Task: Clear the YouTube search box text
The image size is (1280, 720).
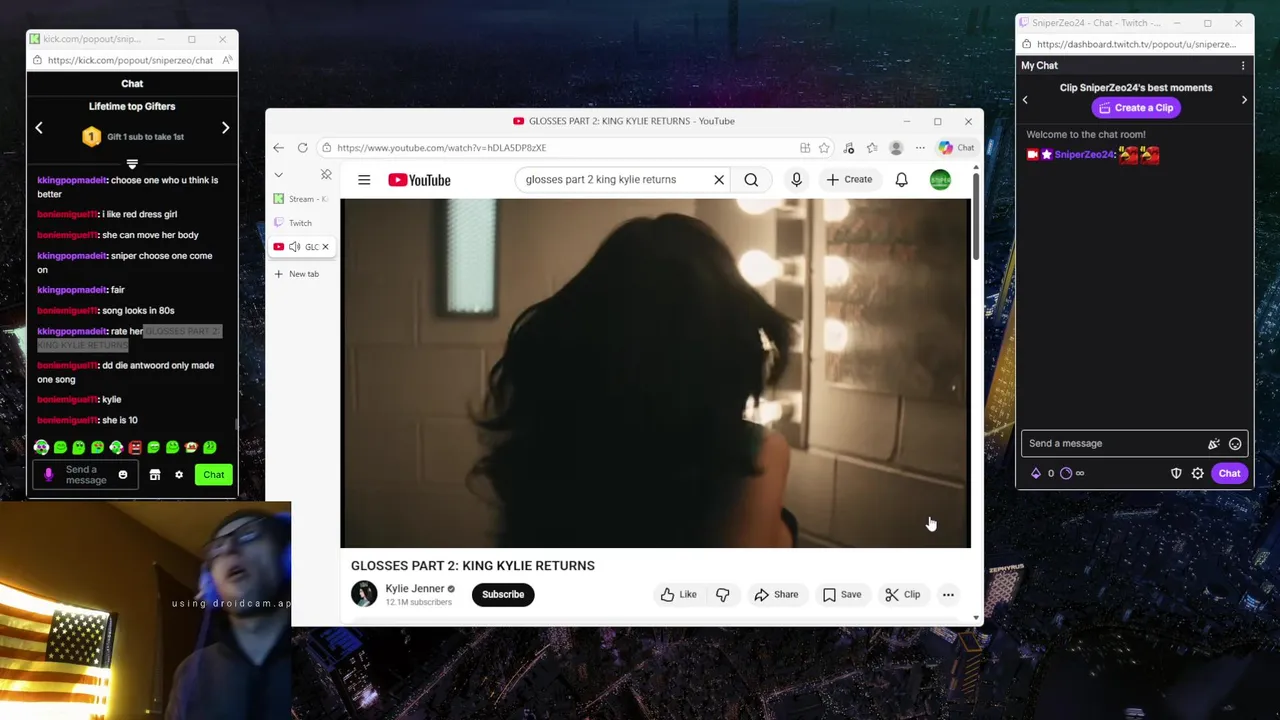Action: coord(718,180)
